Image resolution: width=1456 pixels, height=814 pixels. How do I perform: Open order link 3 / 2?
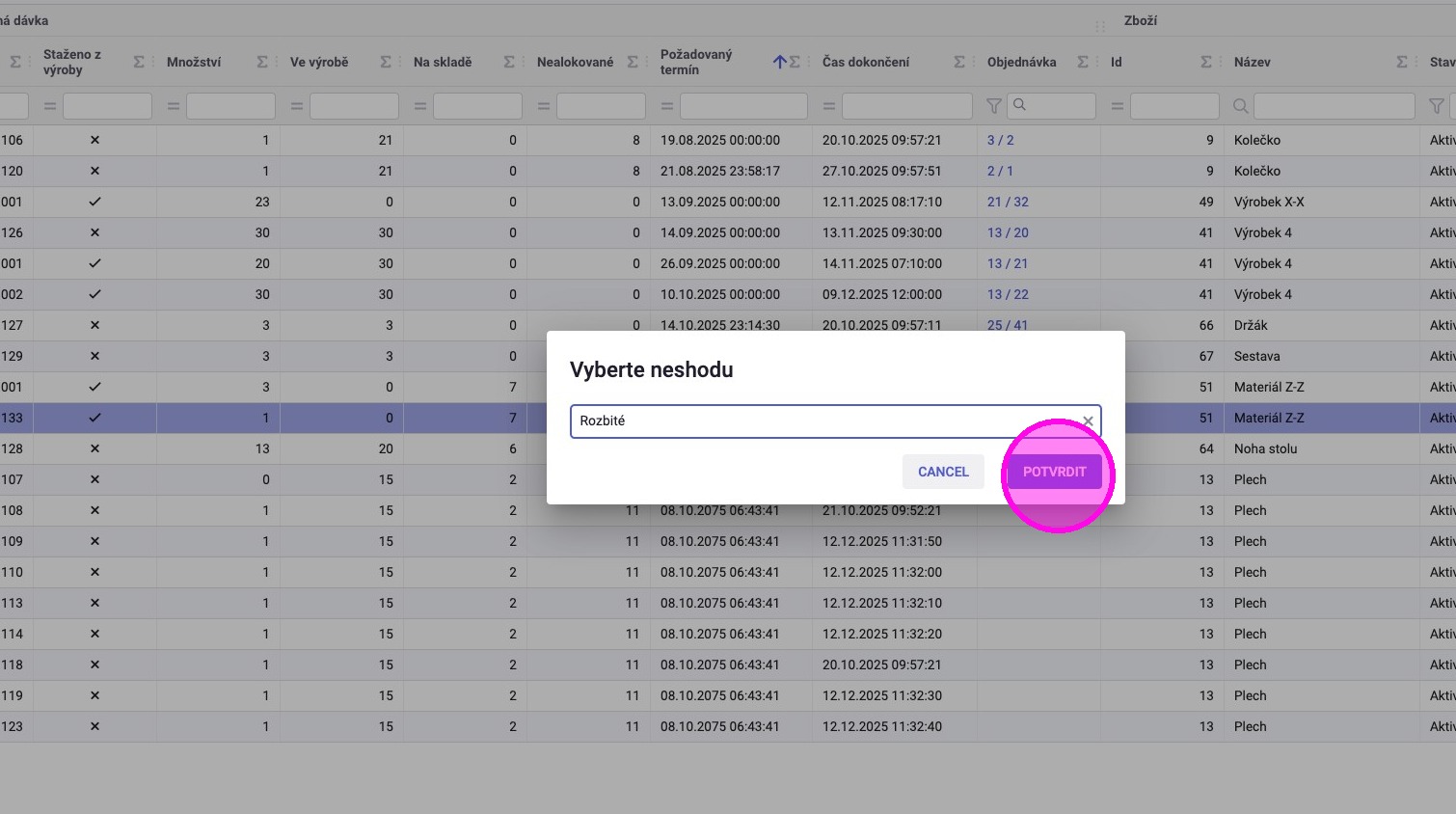coord(1001,140)
